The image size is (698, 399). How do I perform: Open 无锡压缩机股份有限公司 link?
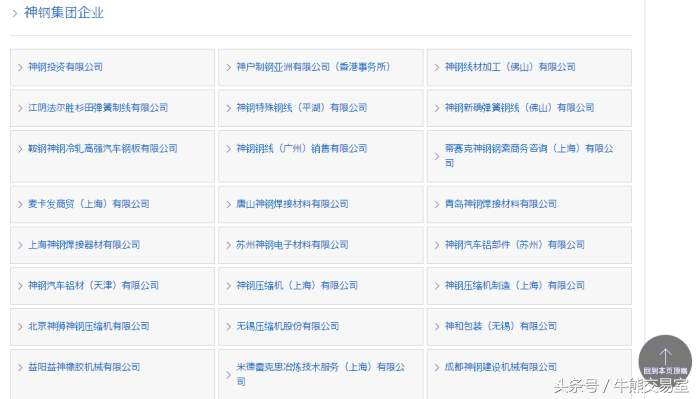(288, 326)
